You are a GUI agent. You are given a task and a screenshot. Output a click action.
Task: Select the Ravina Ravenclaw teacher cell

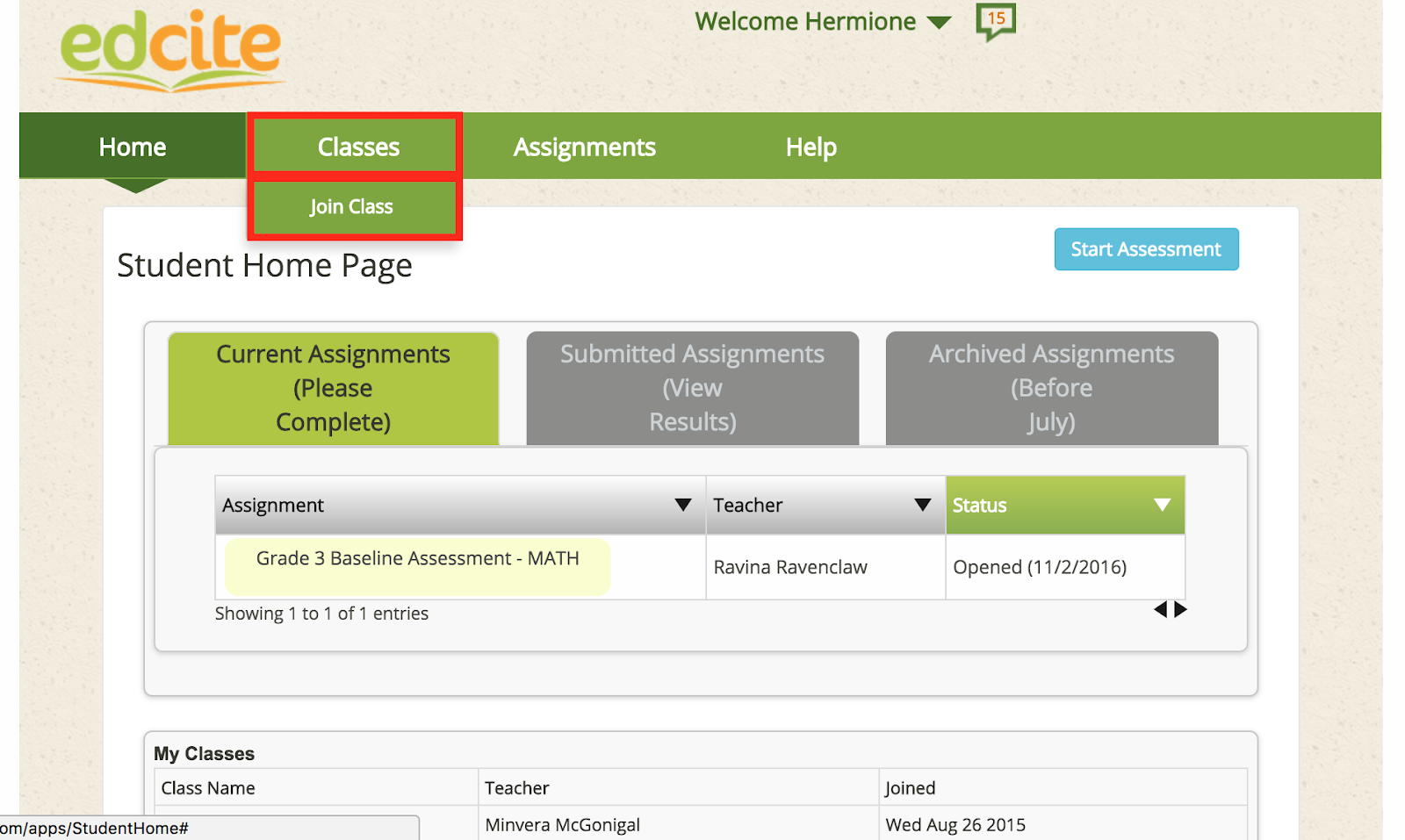coord(825,567)
